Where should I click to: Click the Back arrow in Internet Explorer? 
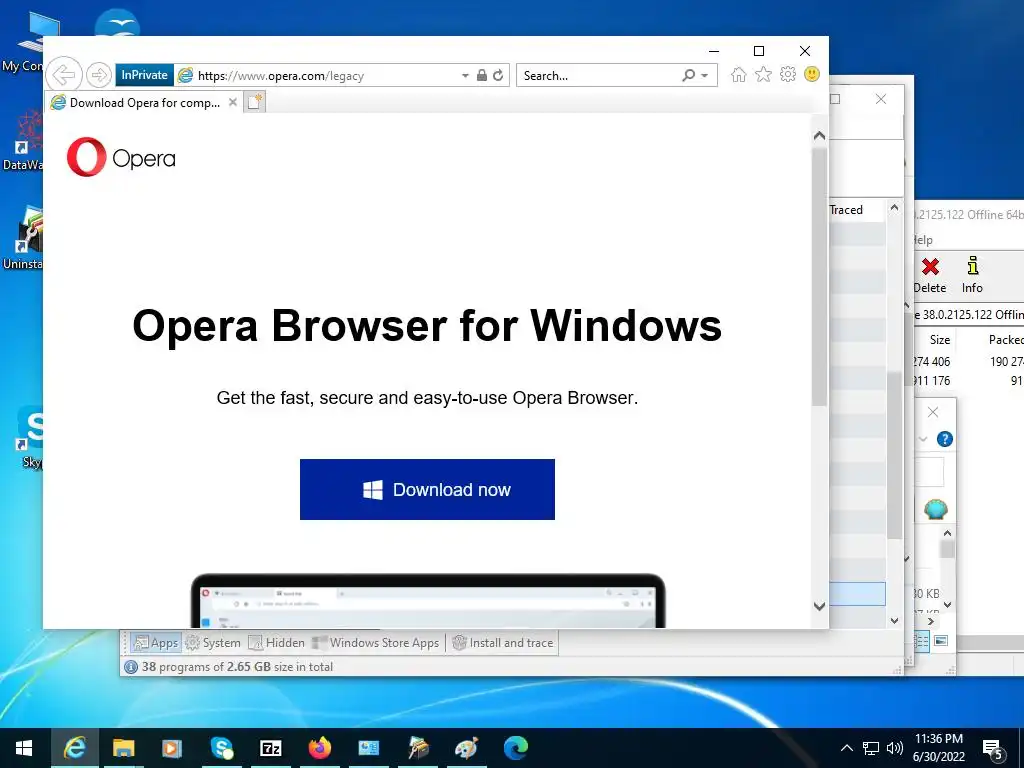[x=64, y=75]
